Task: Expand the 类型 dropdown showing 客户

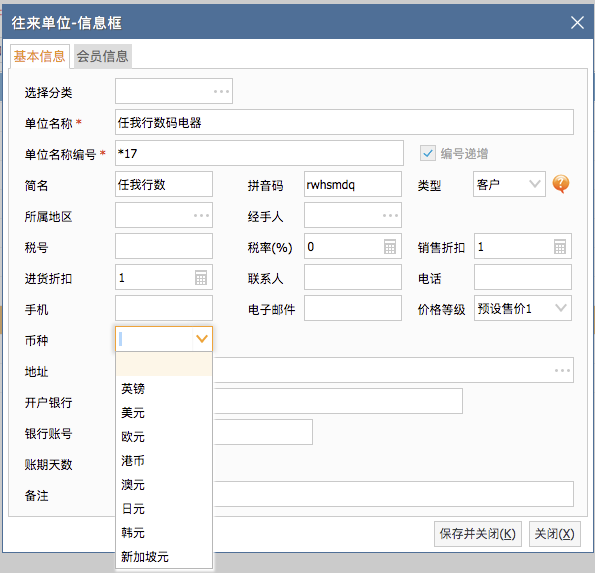Action: click(535, 184)
